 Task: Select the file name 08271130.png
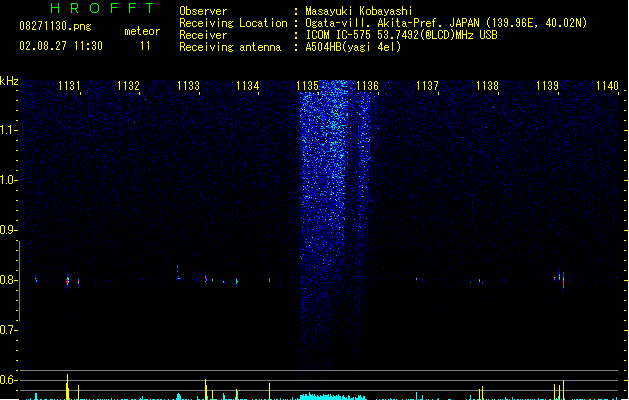55,26
